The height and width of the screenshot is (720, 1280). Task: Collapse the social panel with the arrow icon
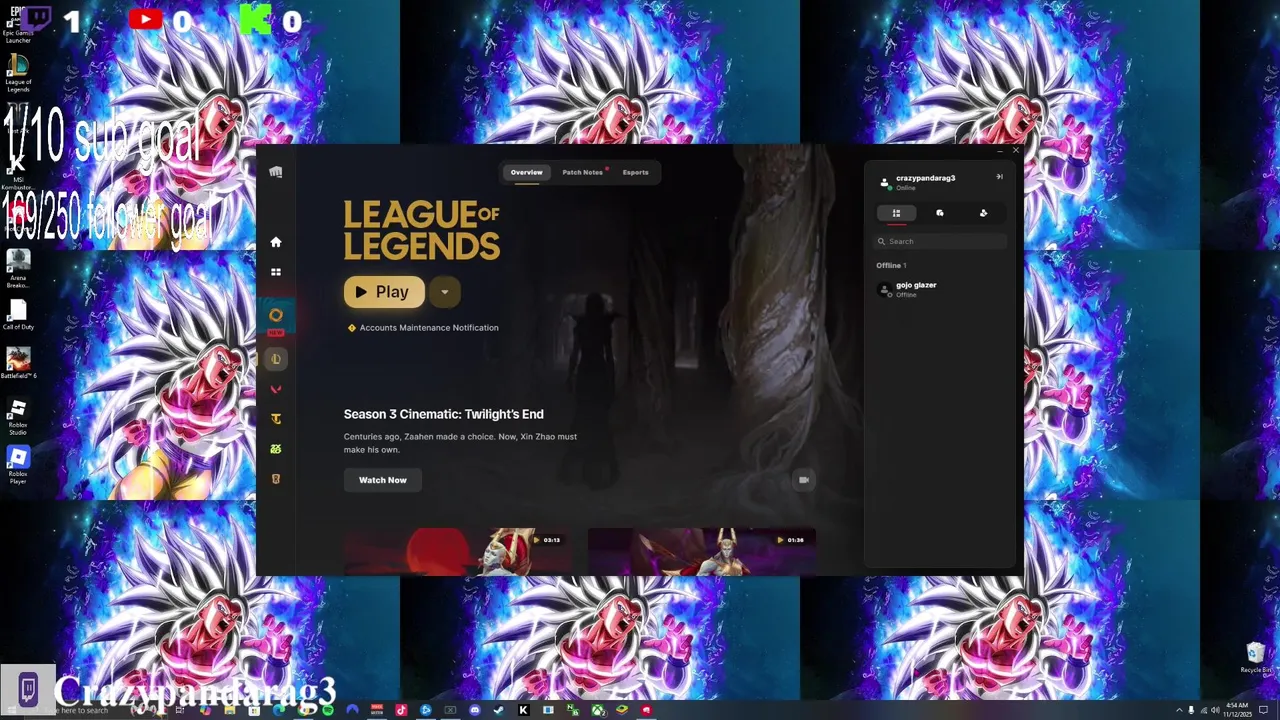click(x=999, y=177)
